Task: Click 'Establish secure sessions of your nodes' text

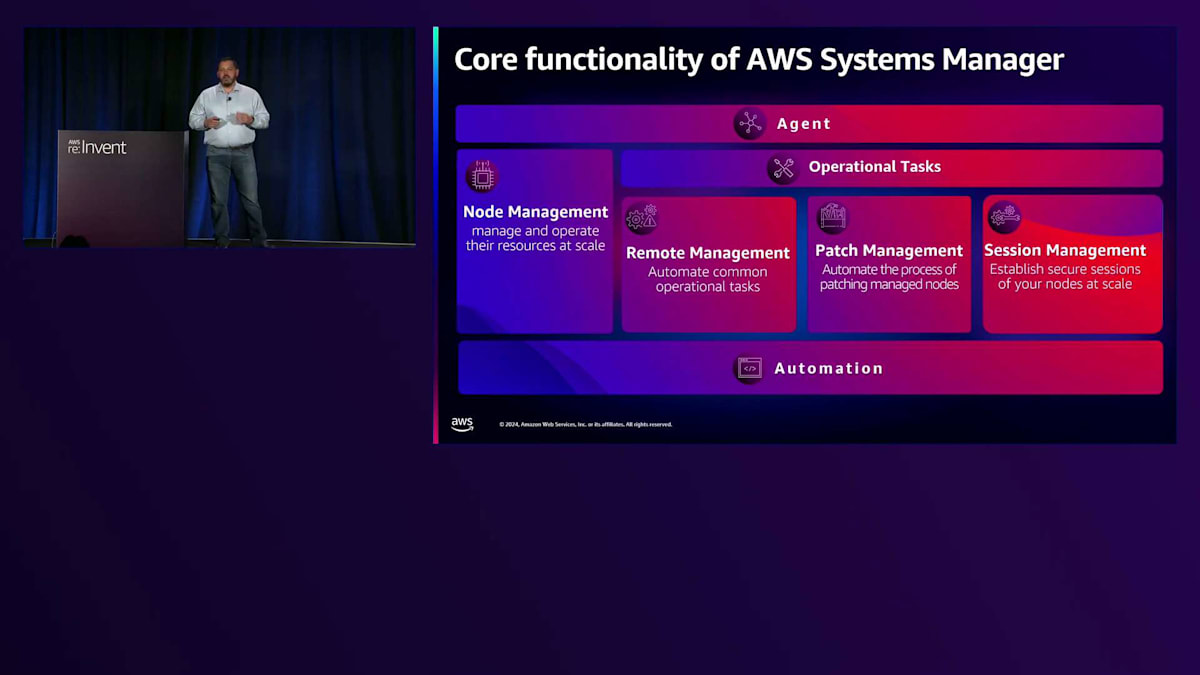Action: tap(1065, 276)
